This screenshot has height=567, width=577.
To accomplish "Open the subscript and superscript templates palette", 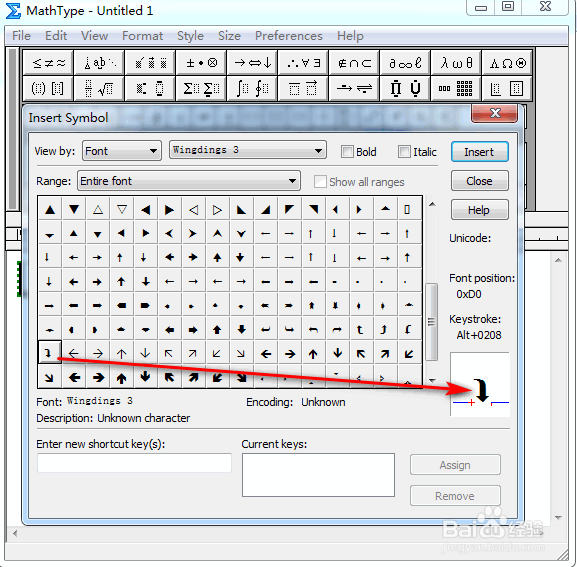I will pos(150,88).
